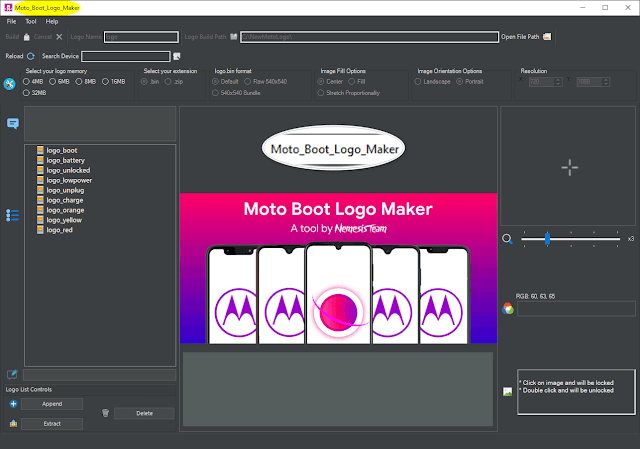
Task: Click the blue list icon in sidebar
Action: click(x=12, y=215)
